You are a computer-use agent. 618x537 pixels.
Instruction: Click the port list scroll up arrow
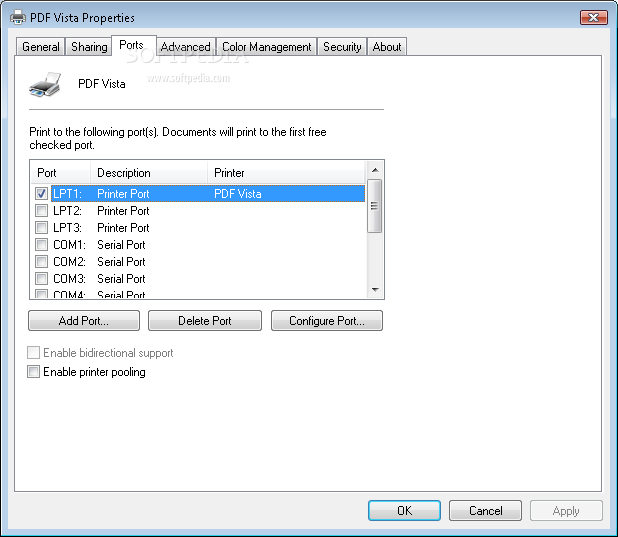pos(375,170)
